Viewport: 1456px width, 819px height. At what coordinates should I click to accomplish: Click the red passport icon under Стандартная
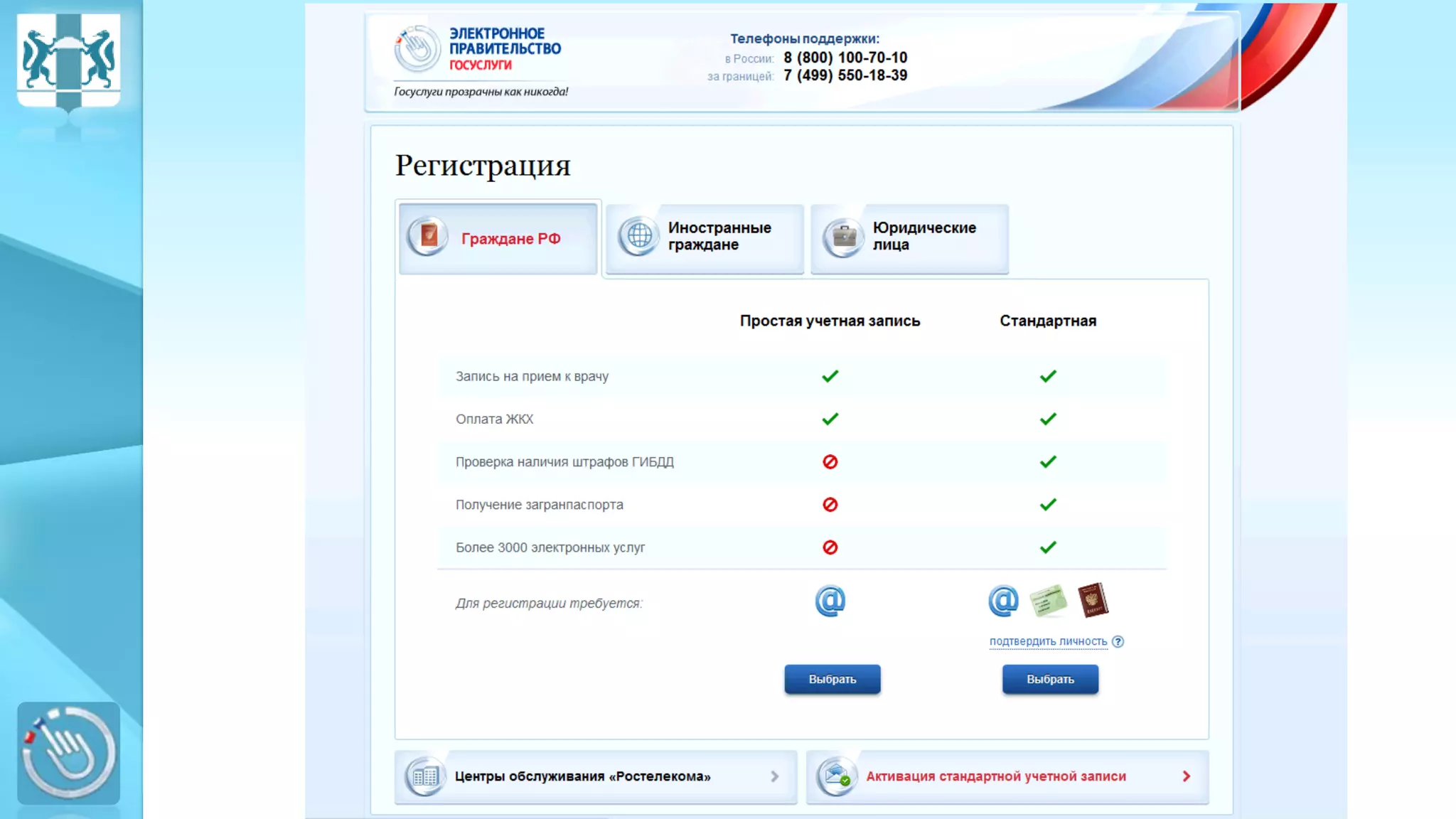1093,600
